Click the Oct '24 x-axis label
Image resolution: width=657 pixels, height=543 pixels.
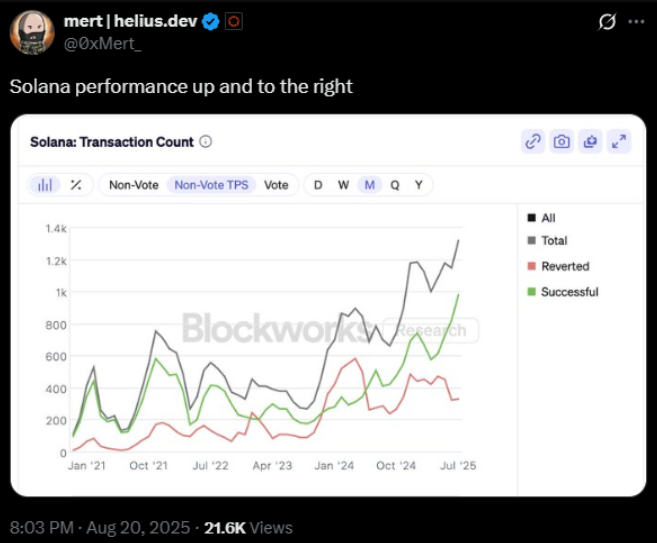coord(396,465)
